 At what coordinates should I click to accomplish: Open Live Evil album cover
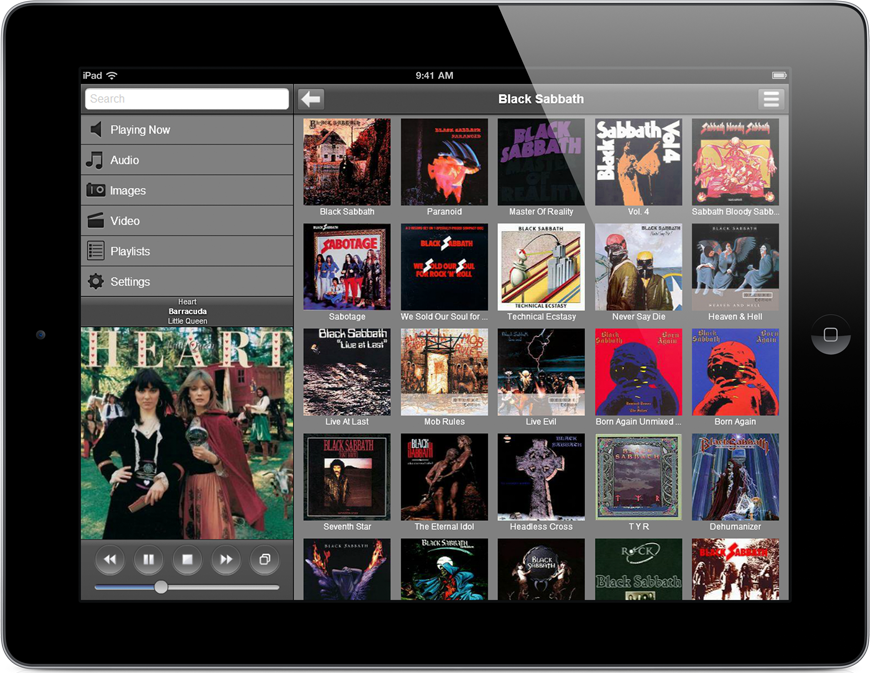[541, 372]
